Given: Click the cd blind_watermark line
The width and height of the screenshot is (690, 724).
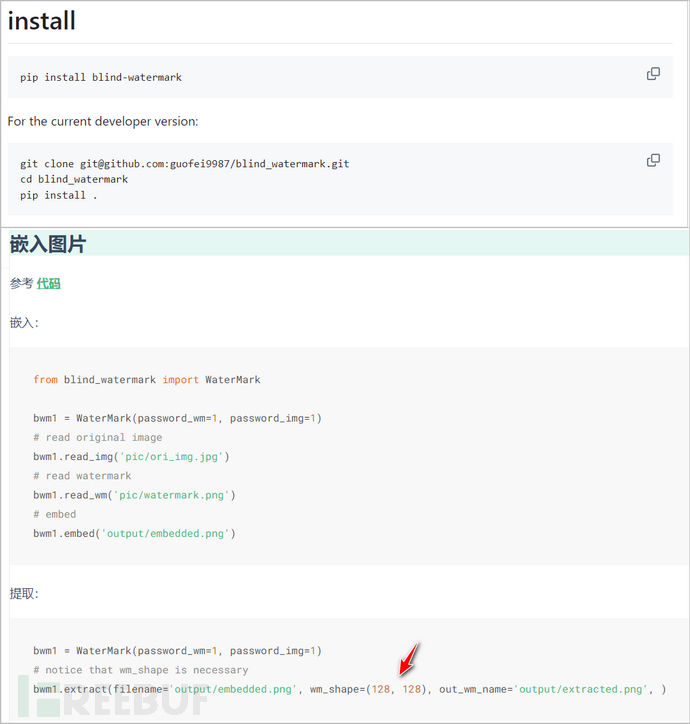Looking at the screenshot, I should pos(74,179).
